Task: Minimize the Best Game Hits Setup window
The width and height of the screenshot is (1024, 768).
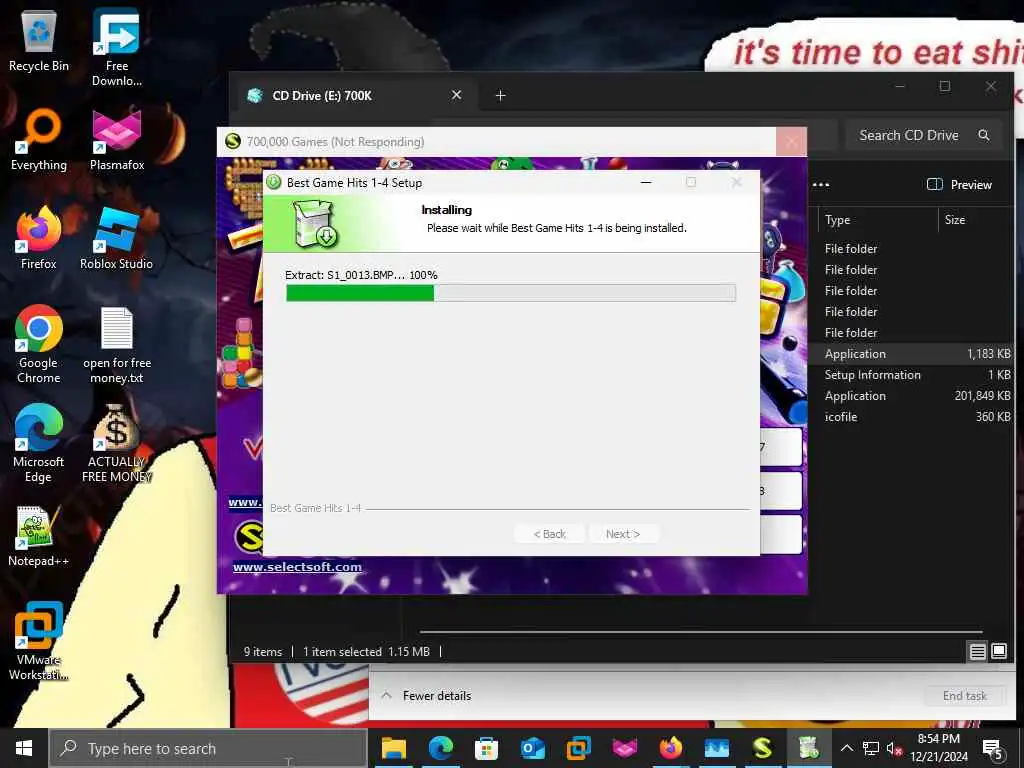Action: click(646, 183)
